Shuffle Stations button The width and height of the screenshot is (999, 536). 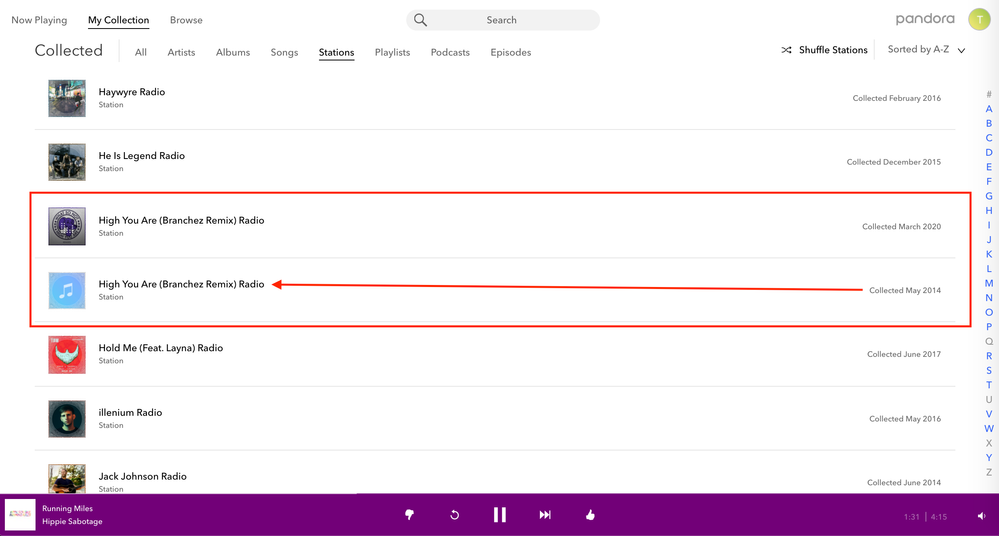click(824, 50)
